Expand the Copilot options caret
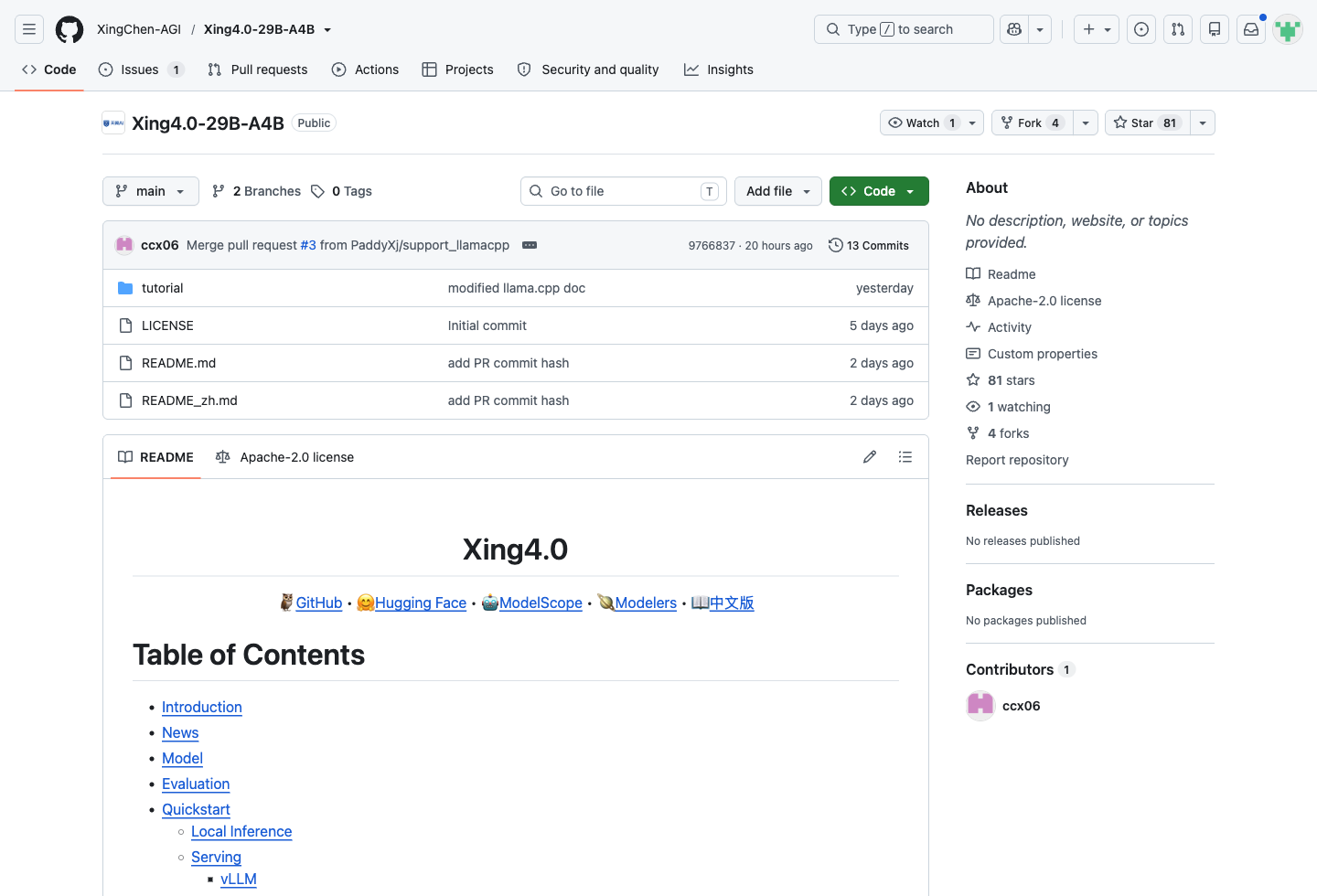The width and height of the screenshot is (1317, 896). [x=1040, y=29]
